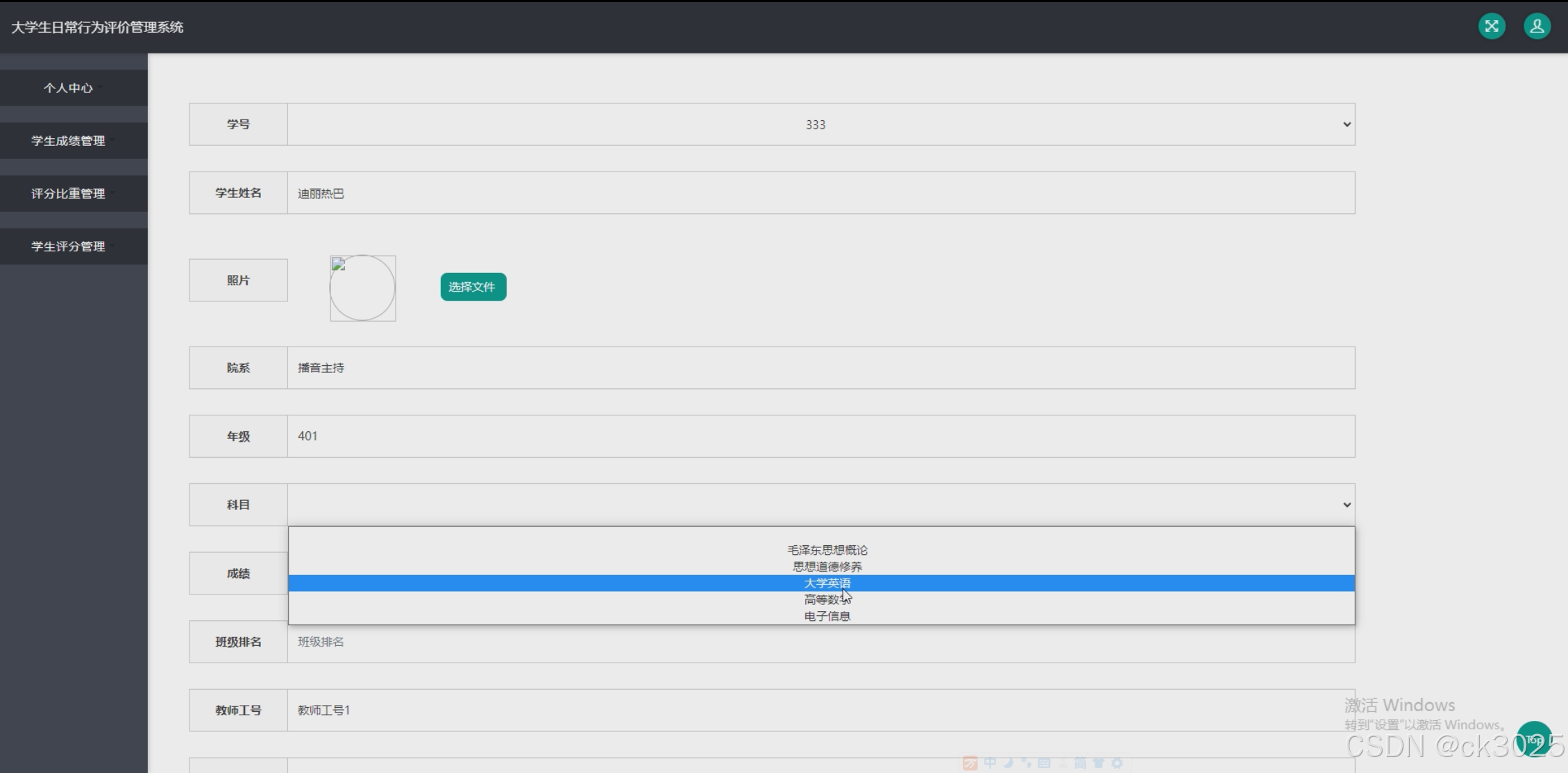Click the fullscreen toggle icon in header

point(1491,26)
